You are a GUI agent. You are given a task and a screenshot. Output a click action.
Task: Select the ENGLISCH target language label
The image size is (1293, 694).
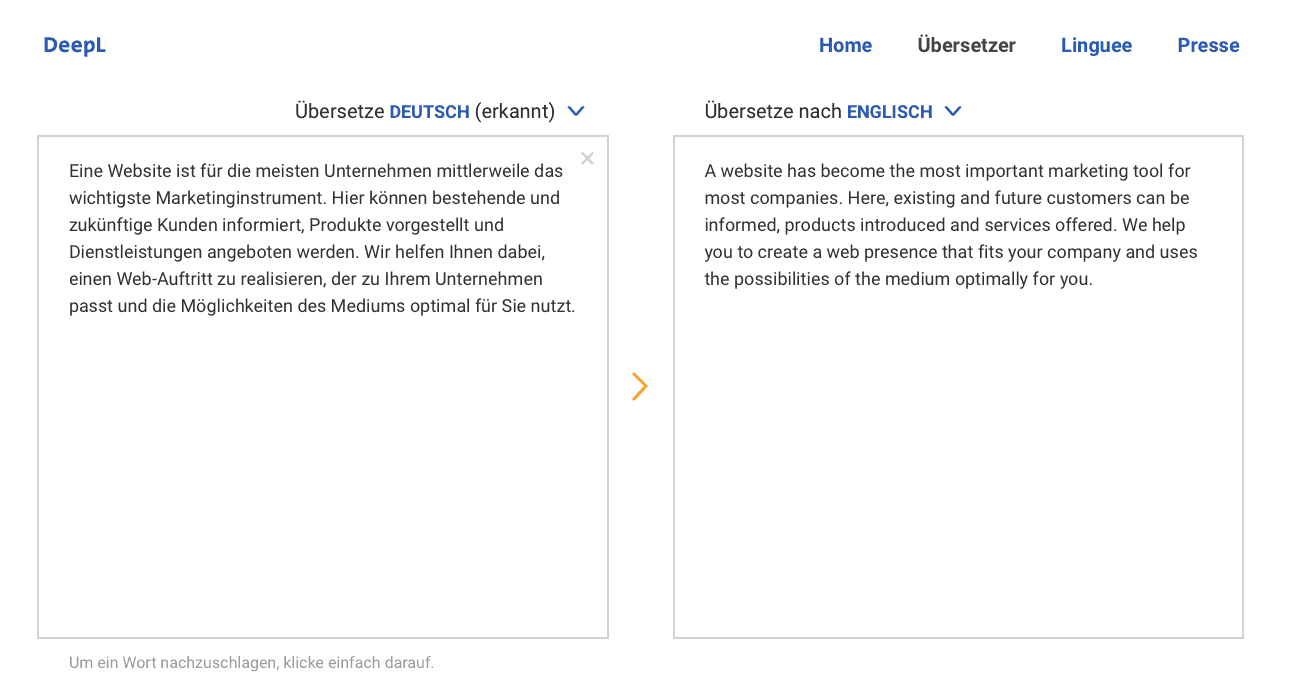coord(889,112)
